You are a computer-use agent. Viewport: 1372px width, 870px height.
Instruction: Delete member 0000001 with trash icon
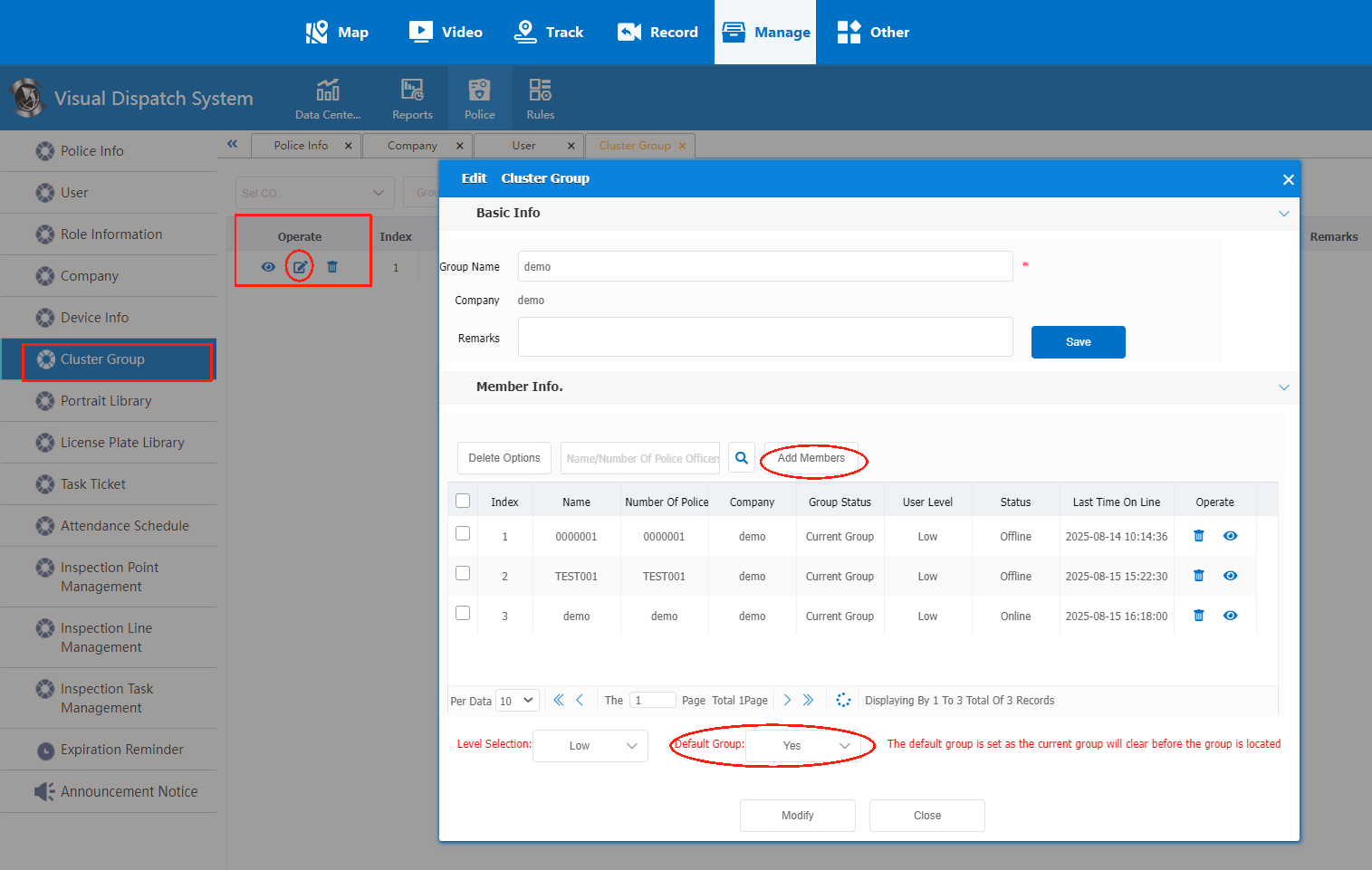1198,536
